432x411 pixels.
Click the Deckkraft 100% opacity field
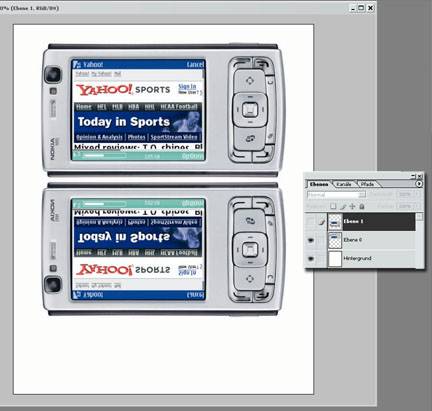pos(405,194)
